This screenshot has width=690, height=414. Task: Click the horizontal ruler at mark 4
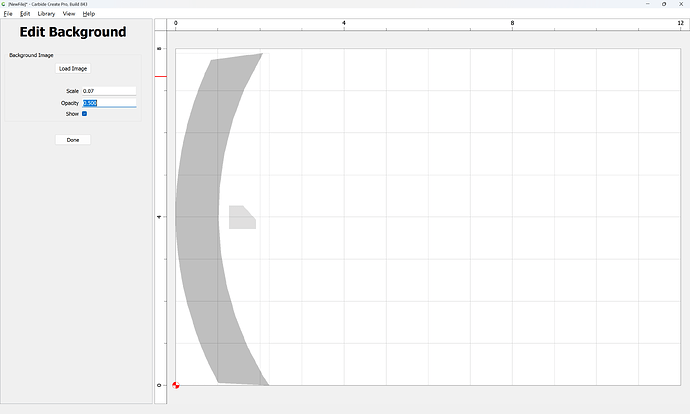[344, 25]
